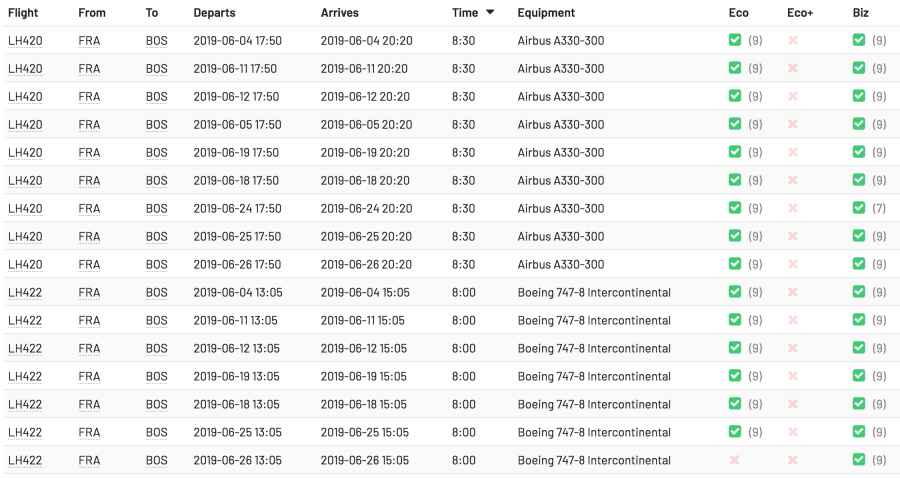Open the LH422 link departing 2019-06-25

tap(25, 432)
